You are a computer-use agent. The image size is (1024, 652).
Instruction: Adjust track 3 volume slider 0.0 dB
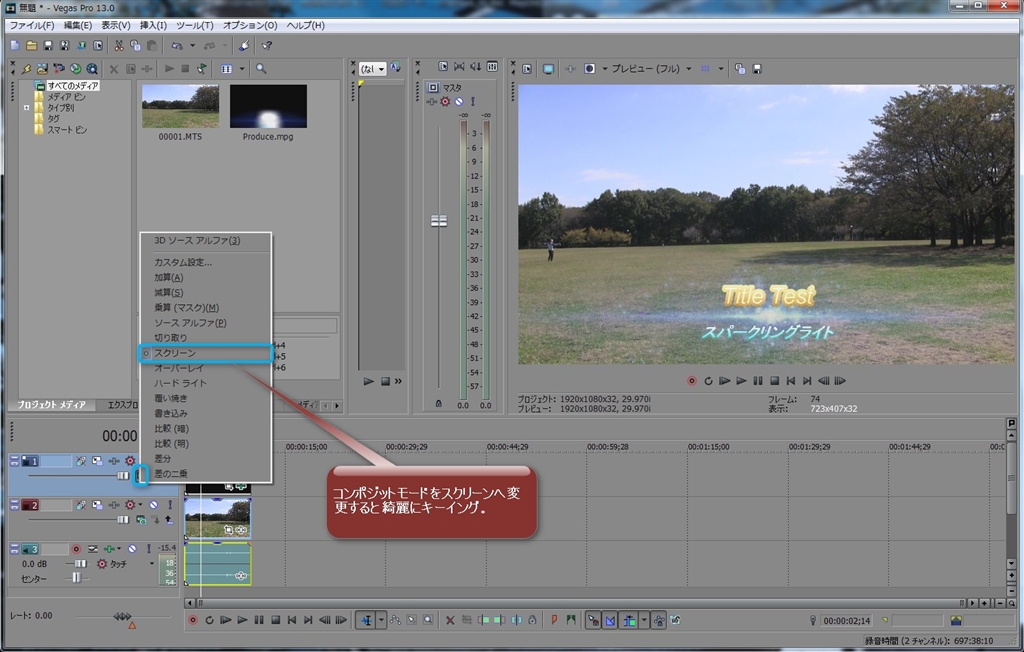(x=80, y=564)
